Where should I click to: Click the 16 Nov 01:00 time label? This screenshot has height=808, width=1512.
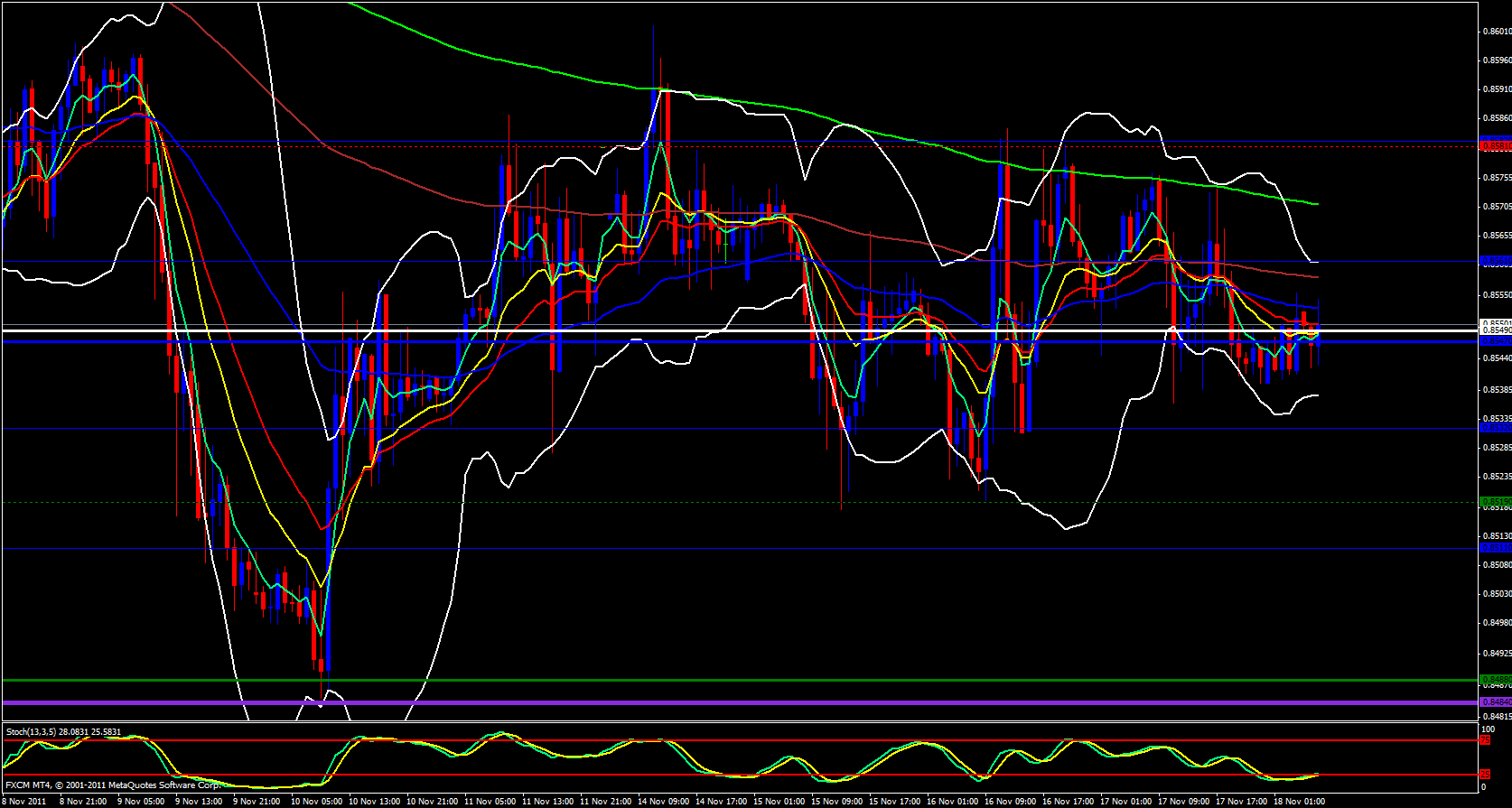(x=951, y=802)
